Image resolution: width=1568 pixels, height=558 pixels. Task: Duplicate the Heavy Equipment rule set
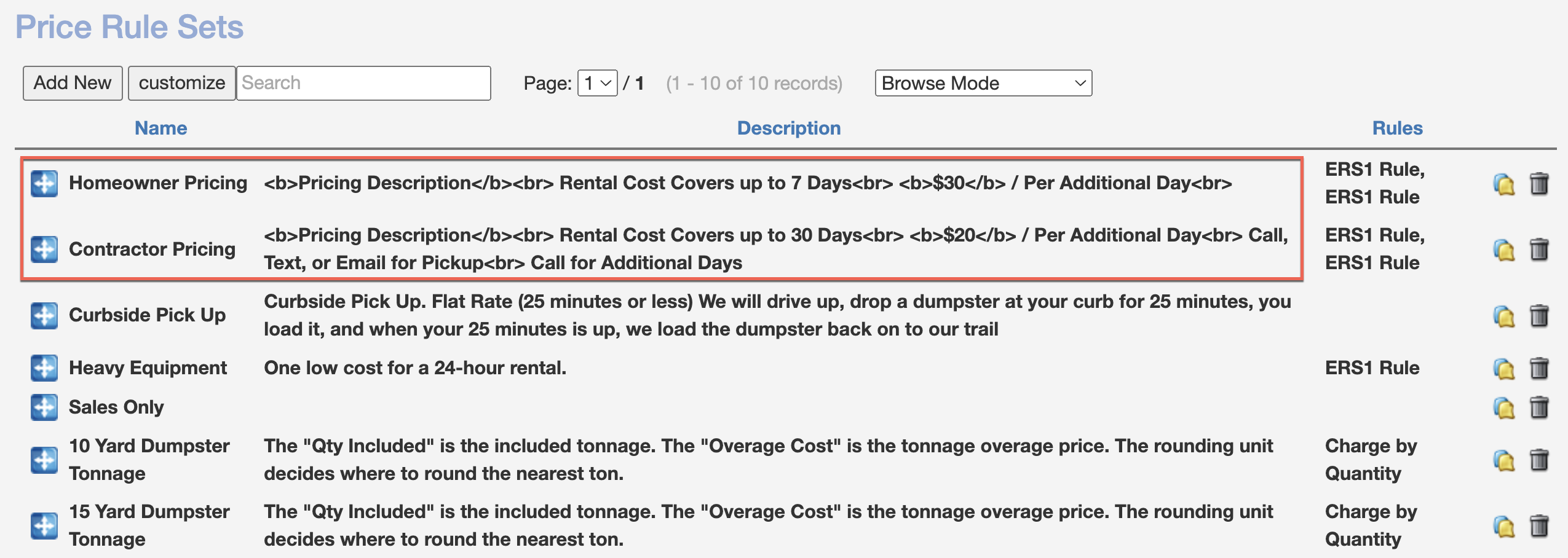tap(1503, 369)
